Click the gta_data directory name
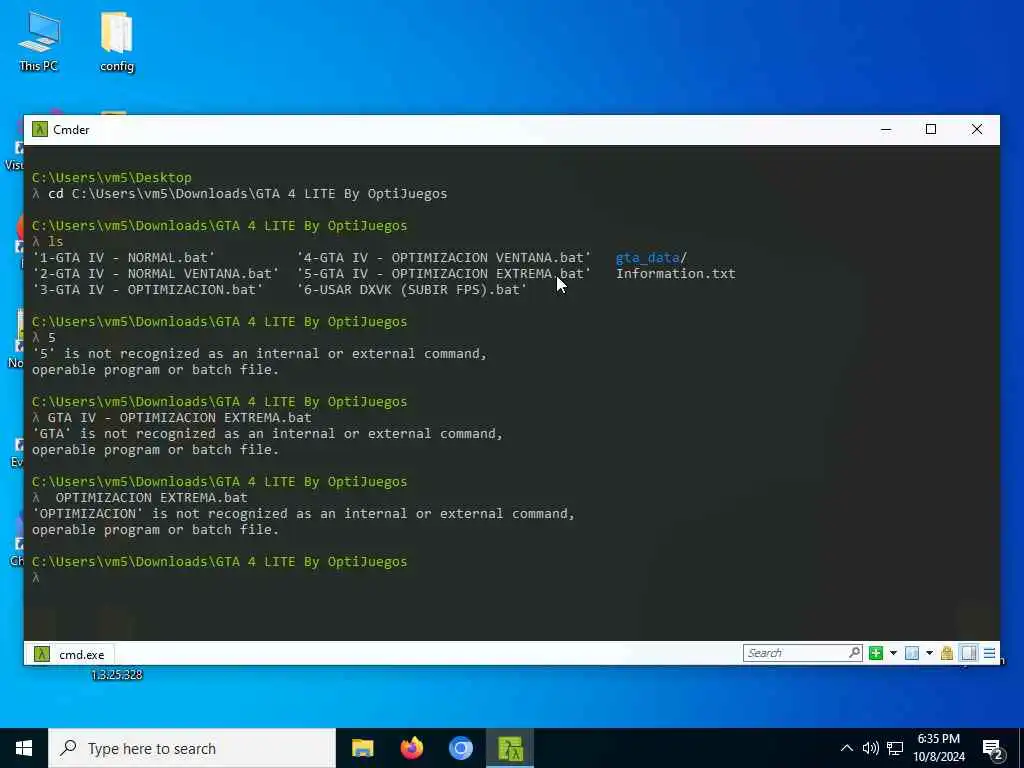The image size is (1024, 768). tap(647, 258)
